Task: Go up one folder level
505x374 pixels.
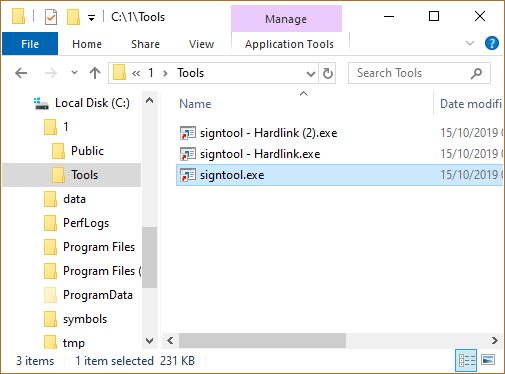Action: coord(95,73)
